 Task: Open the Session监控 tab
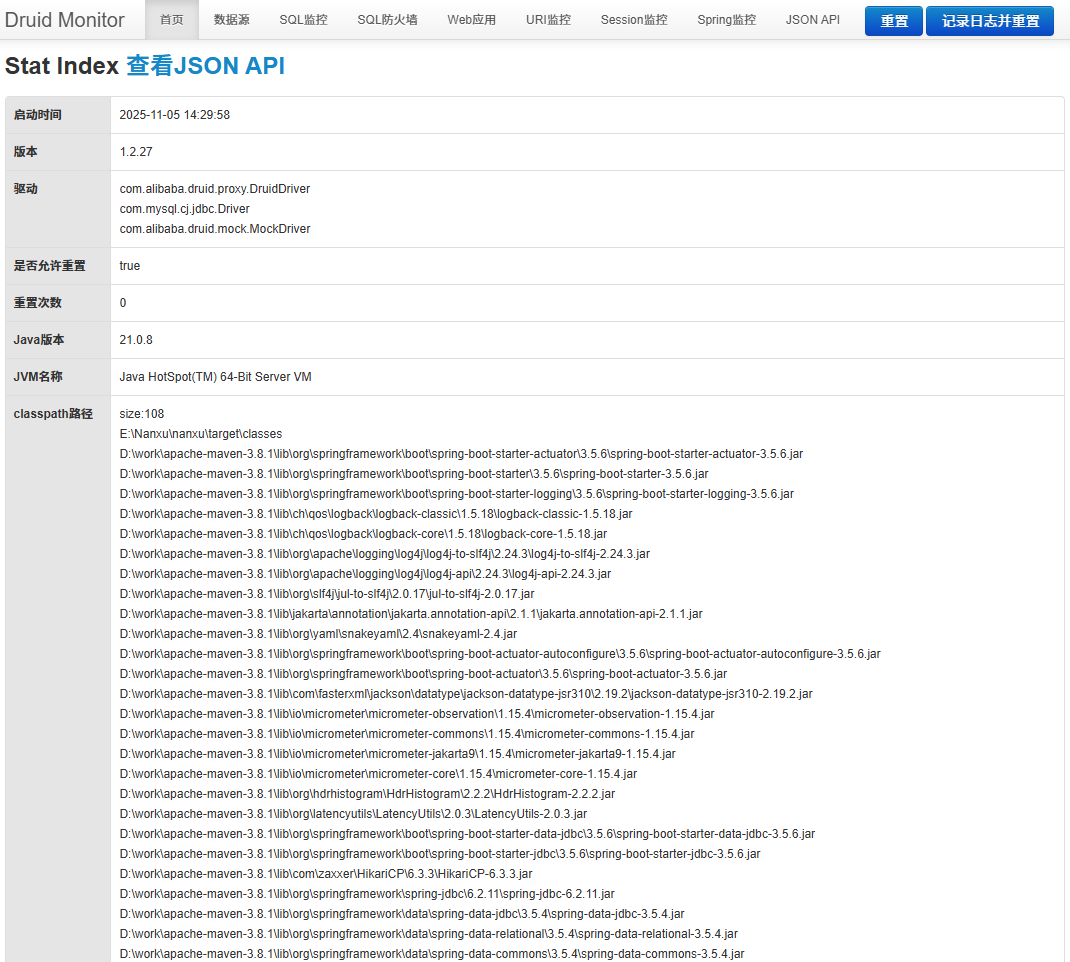click(x=633, y=19)
